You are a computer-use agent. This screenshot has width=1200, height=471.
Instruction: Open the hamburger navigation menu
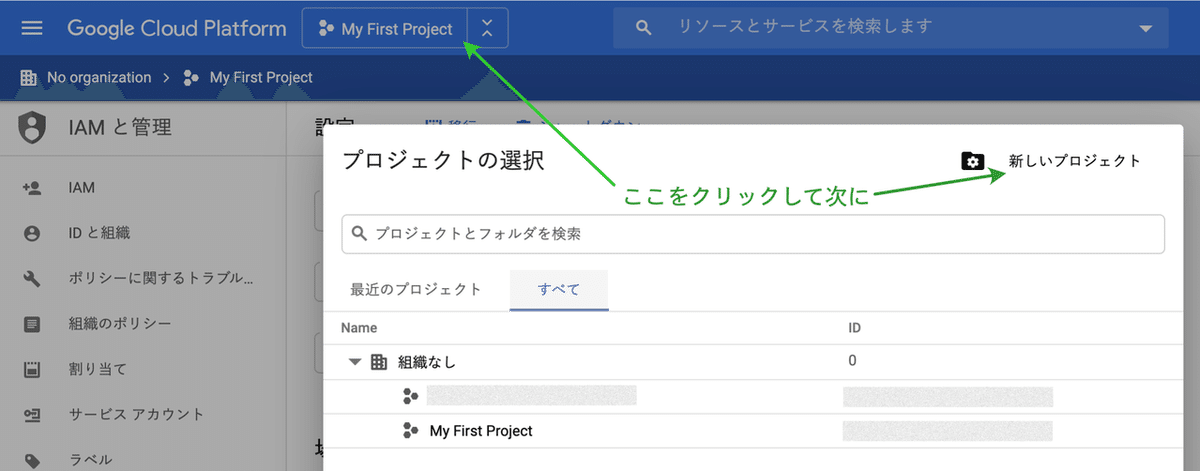tap(32, 28)
